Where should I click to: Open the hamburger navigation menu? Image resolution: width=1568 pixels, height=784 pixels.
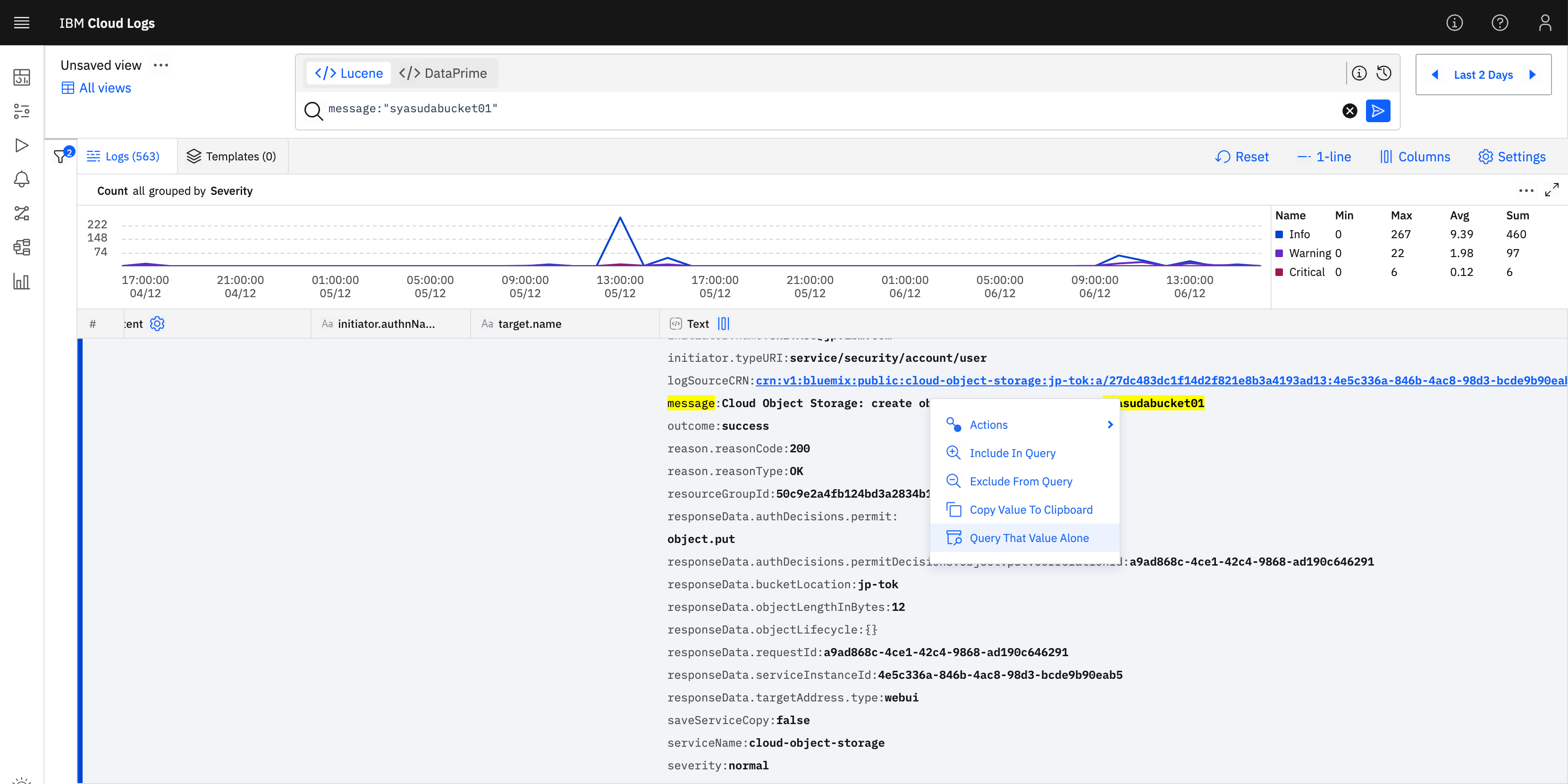[x=22, y=23]
